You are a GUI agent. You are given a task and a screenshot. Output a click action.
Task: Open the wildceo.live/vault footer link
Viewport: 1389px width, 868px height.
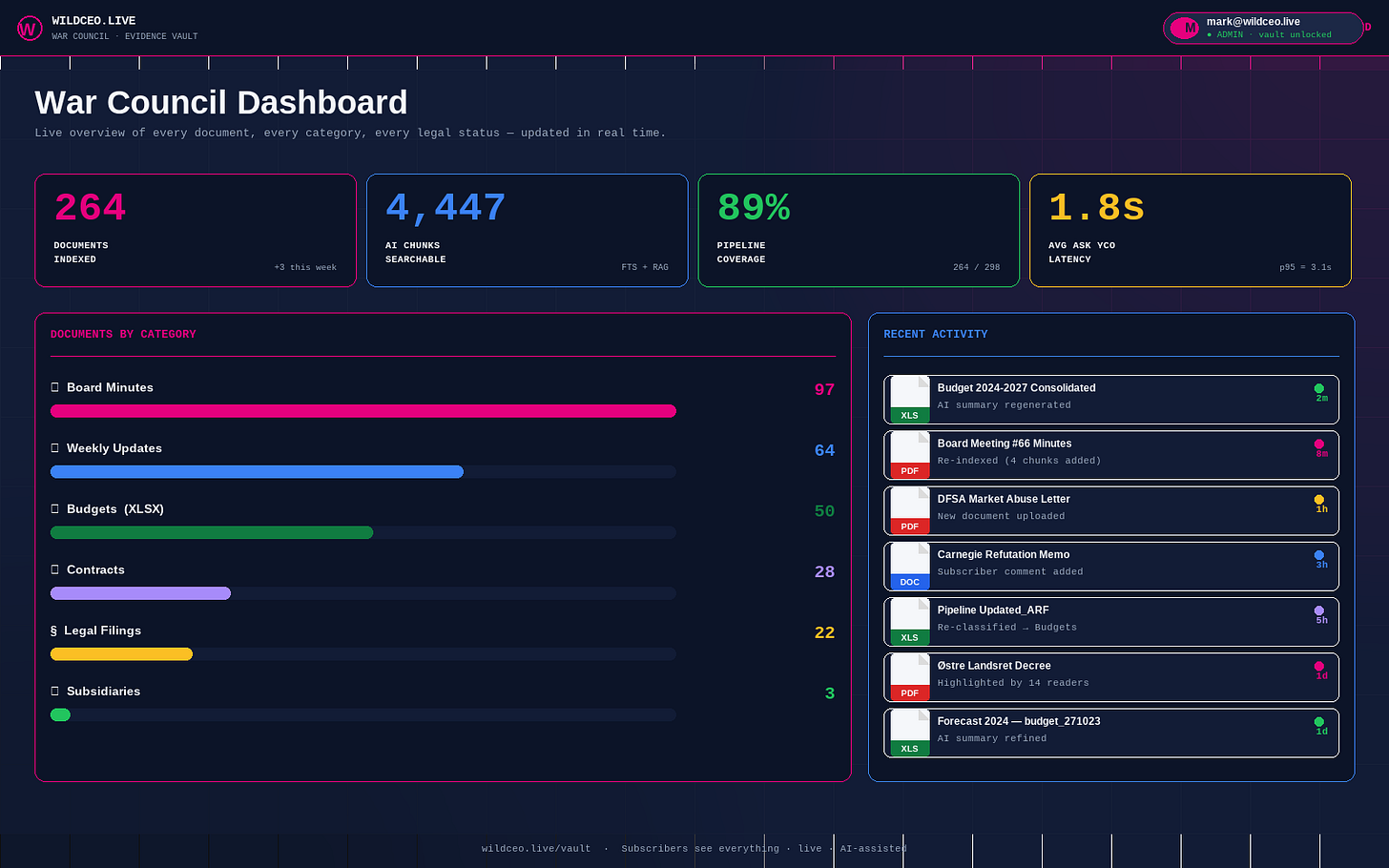point(536,848)
